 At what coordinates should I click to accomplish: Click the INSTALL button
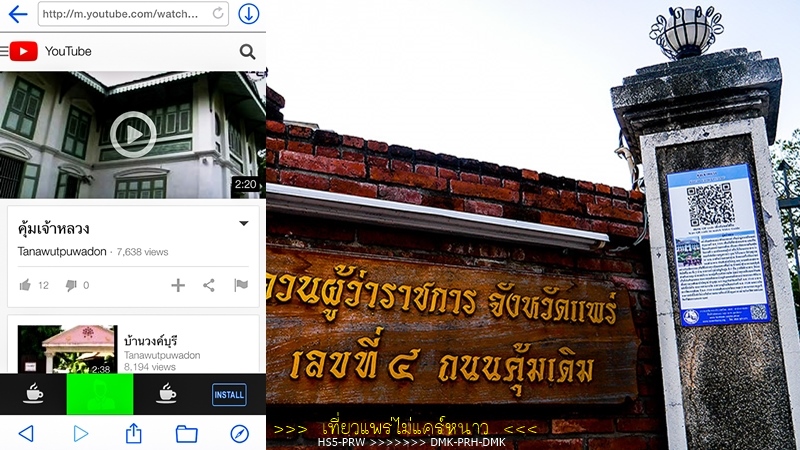[229, 395]
